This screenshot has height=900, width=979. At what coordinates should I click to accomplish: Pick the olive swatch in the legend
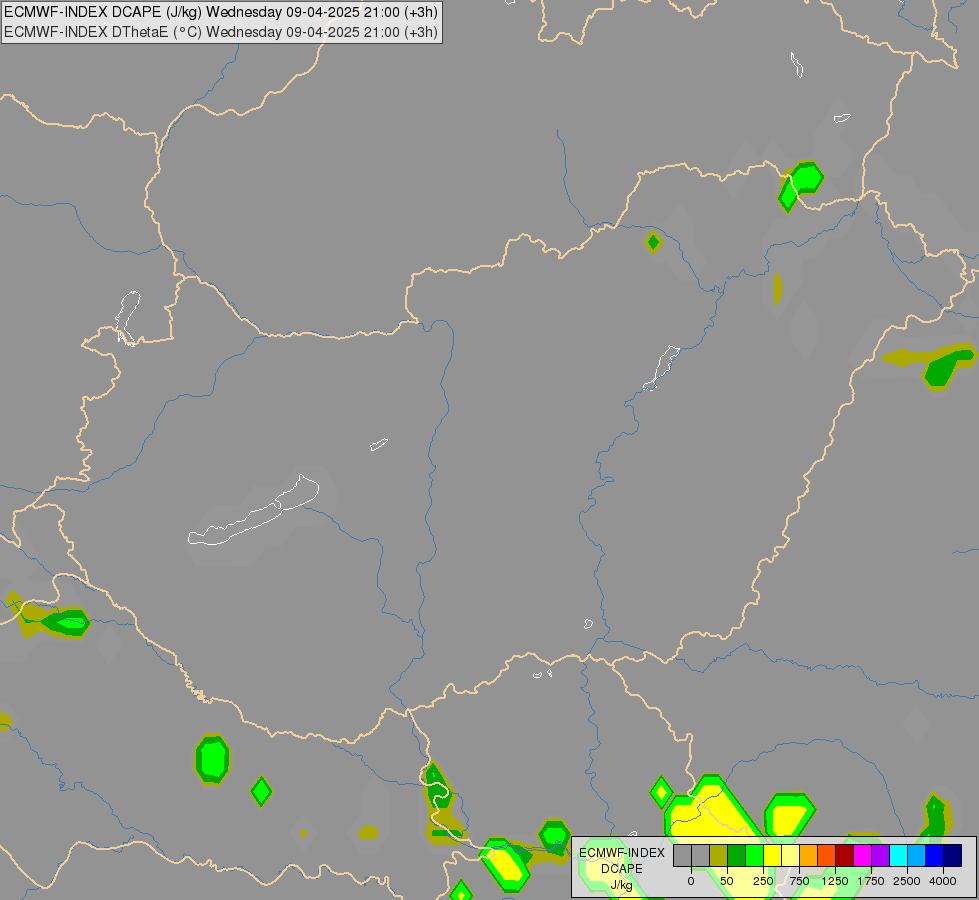pyautogui.click(x=718, y=855)
